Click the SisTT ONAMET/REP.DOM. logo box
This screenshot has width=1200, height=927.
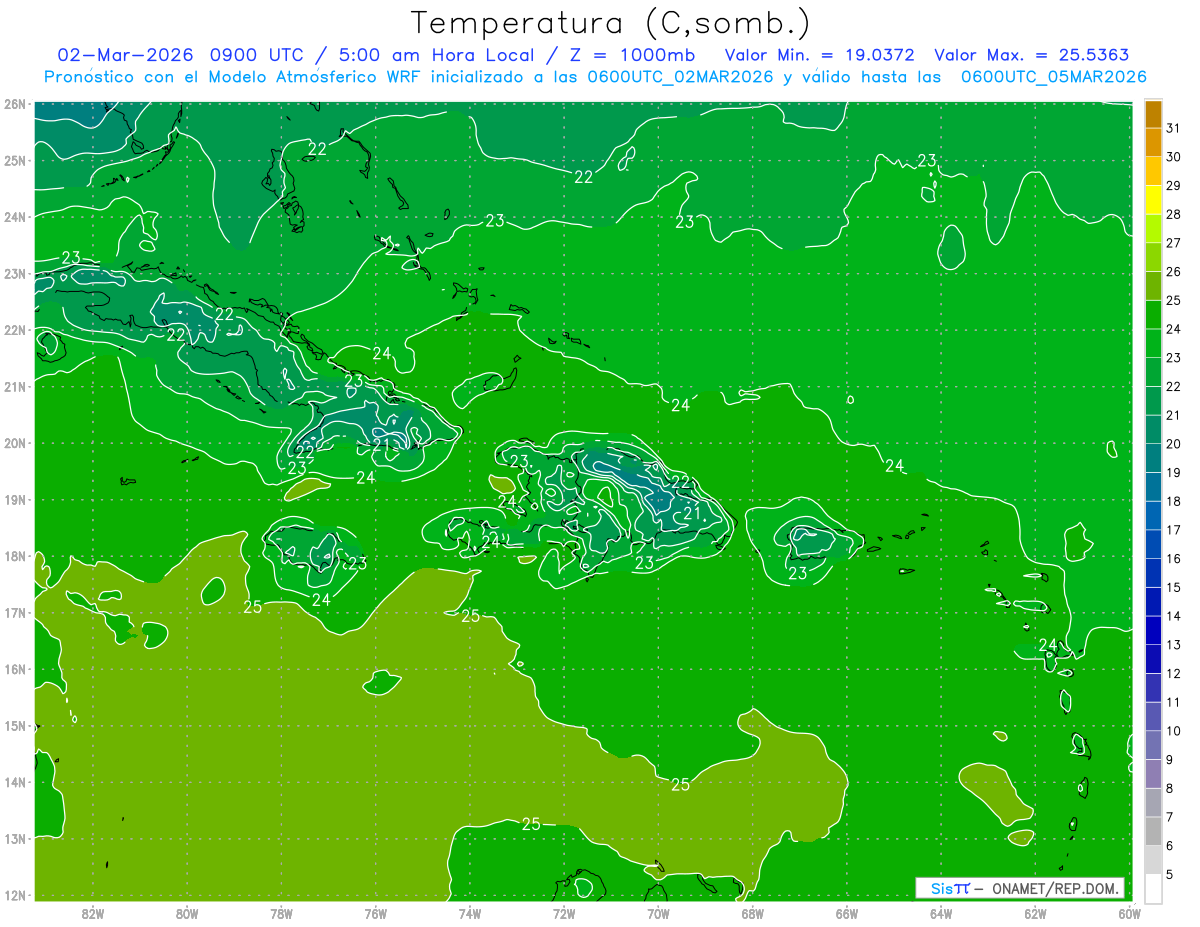coord(1020,888)
